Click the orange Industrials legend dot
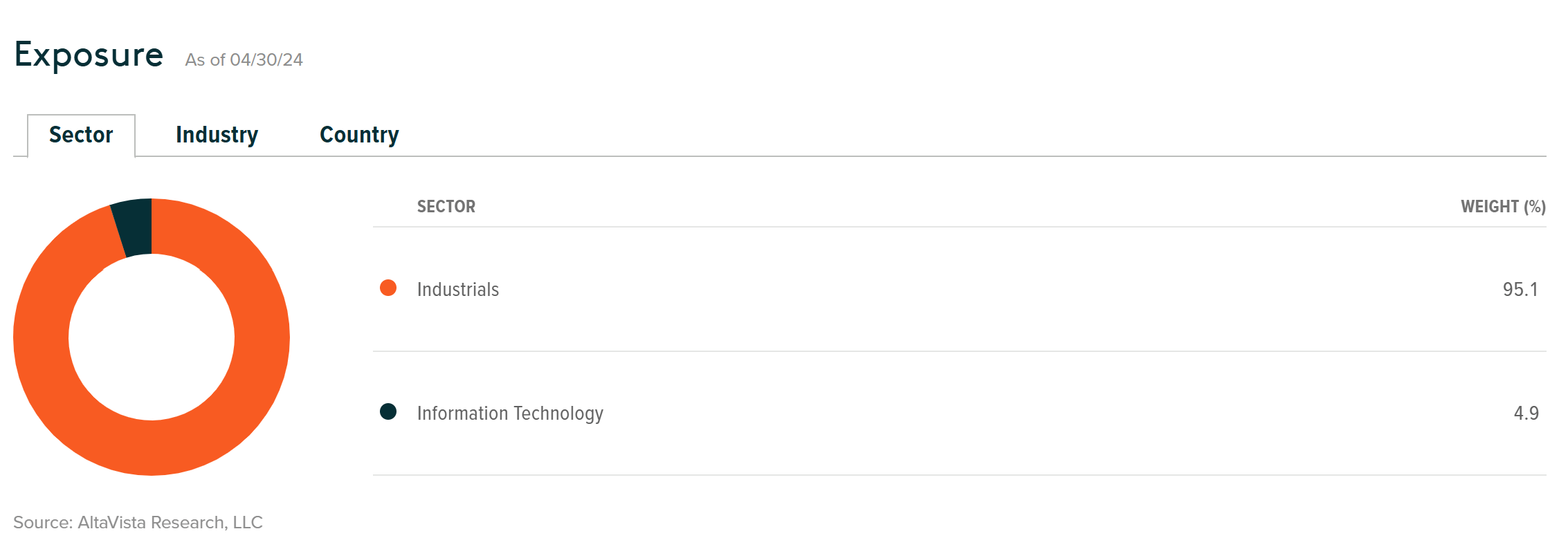 [388, 288]
